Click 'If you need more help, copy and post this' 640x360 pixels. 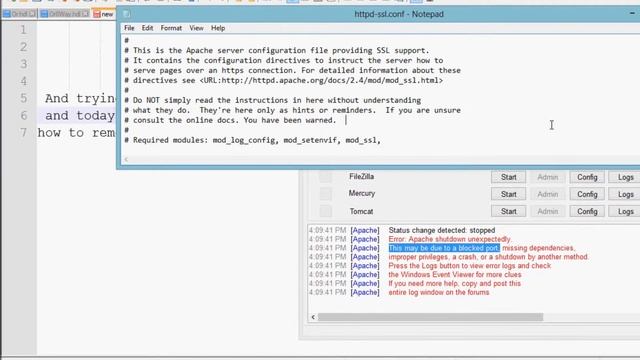pos(454,284)
